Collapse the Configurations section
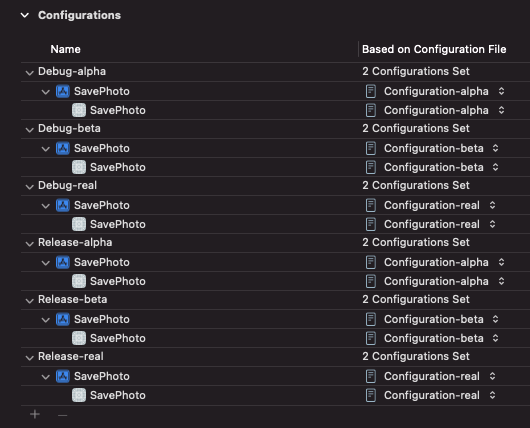Screen dimensions: 530x428 click(x=25, y=15)
